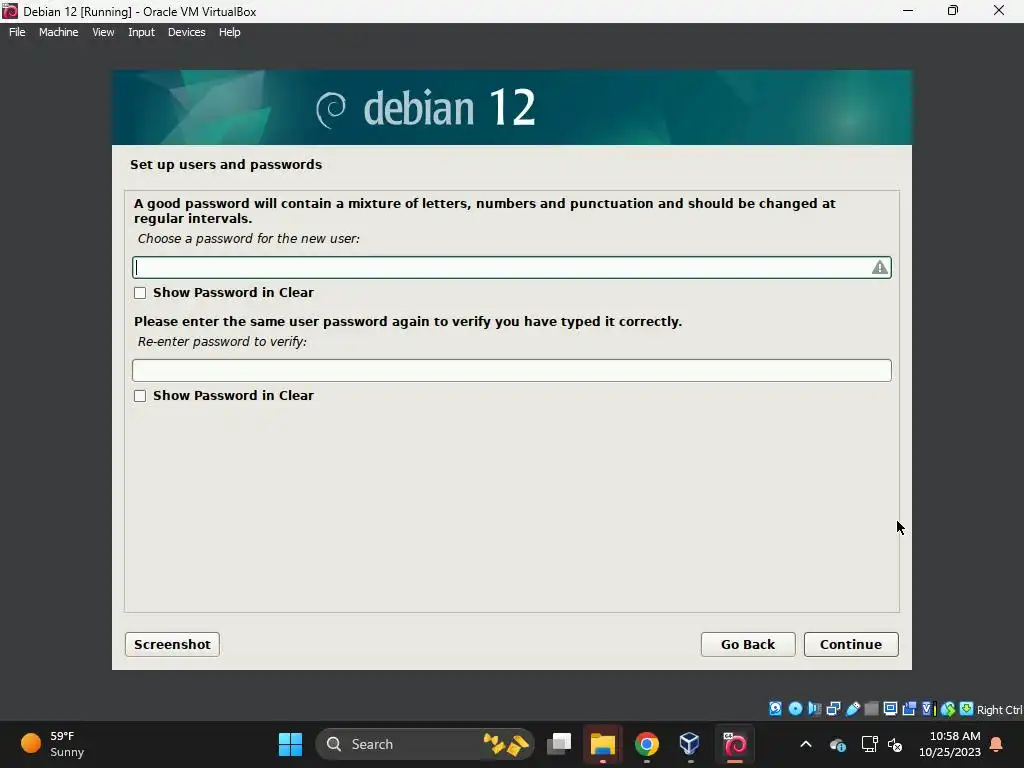Open the Devices menu
The height and width of the screenshot is (768, 1024).
click(x=186, y=32)
